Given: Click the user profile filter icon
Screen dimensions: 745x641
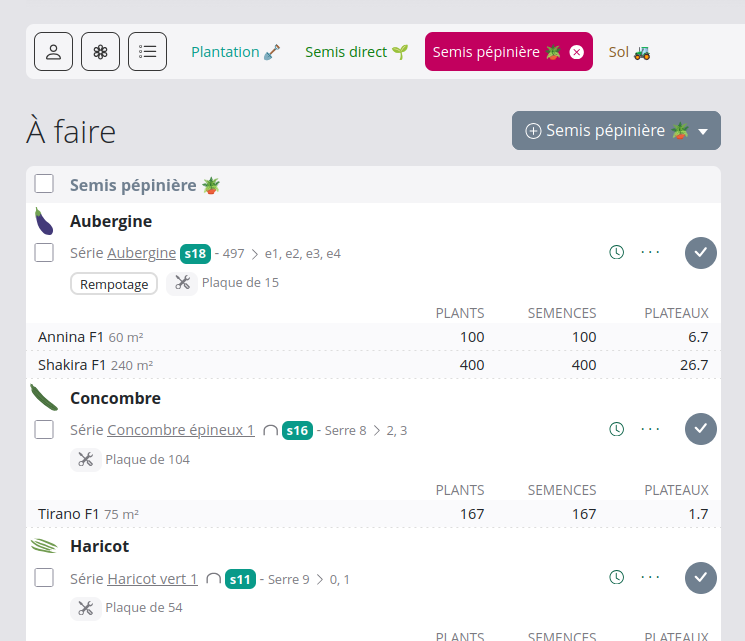Looking at the screenshot, I should tap(53, 52).
